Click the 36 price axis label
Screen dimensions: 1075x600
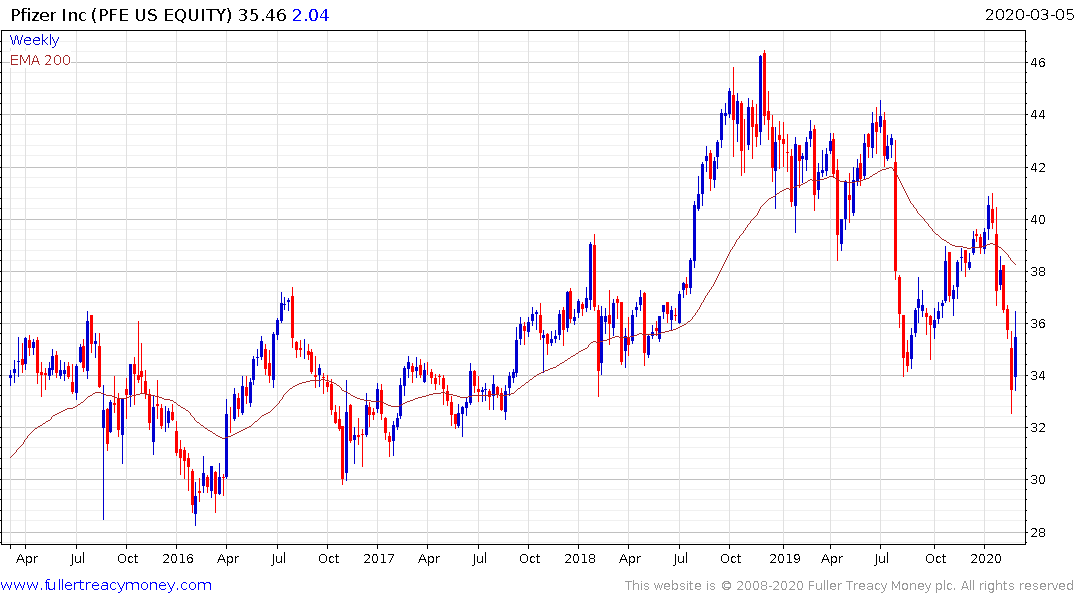(1037, 324)
